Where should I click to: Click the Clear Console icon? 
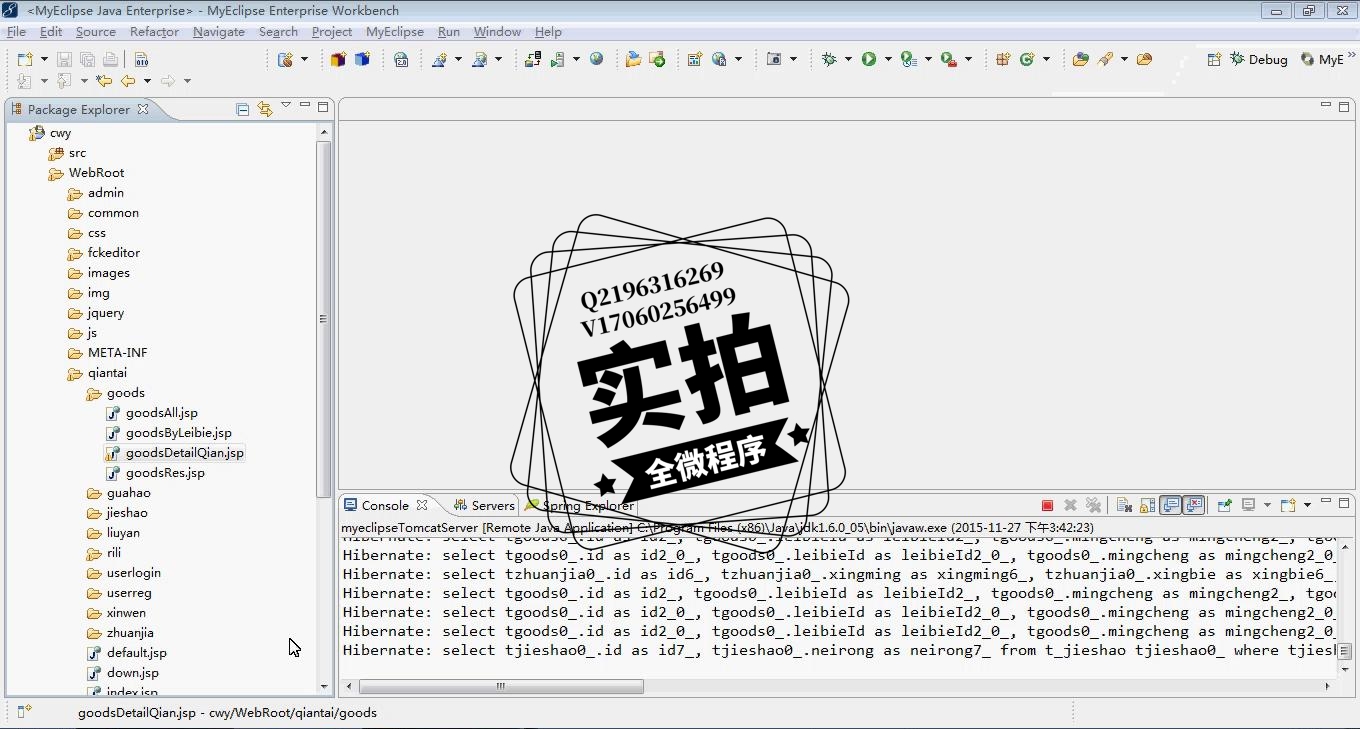click(1124, 505)
